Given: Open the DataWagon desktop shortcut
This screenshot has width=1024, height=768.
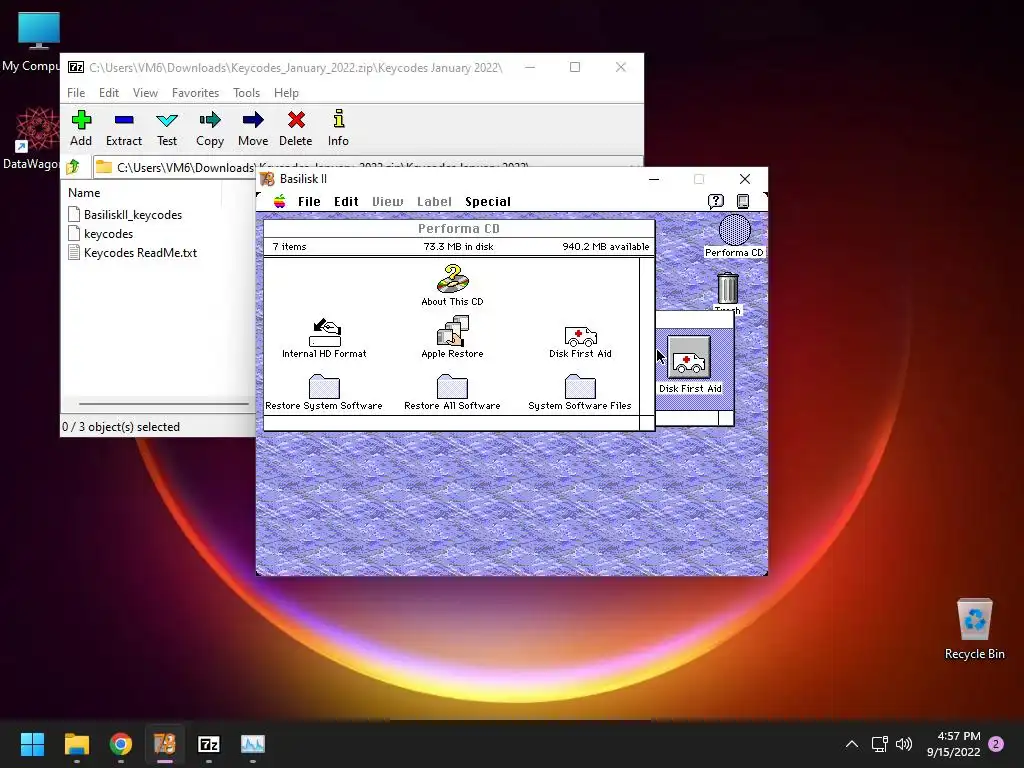Looking at the screenshot, I should [x=33, y=139].
